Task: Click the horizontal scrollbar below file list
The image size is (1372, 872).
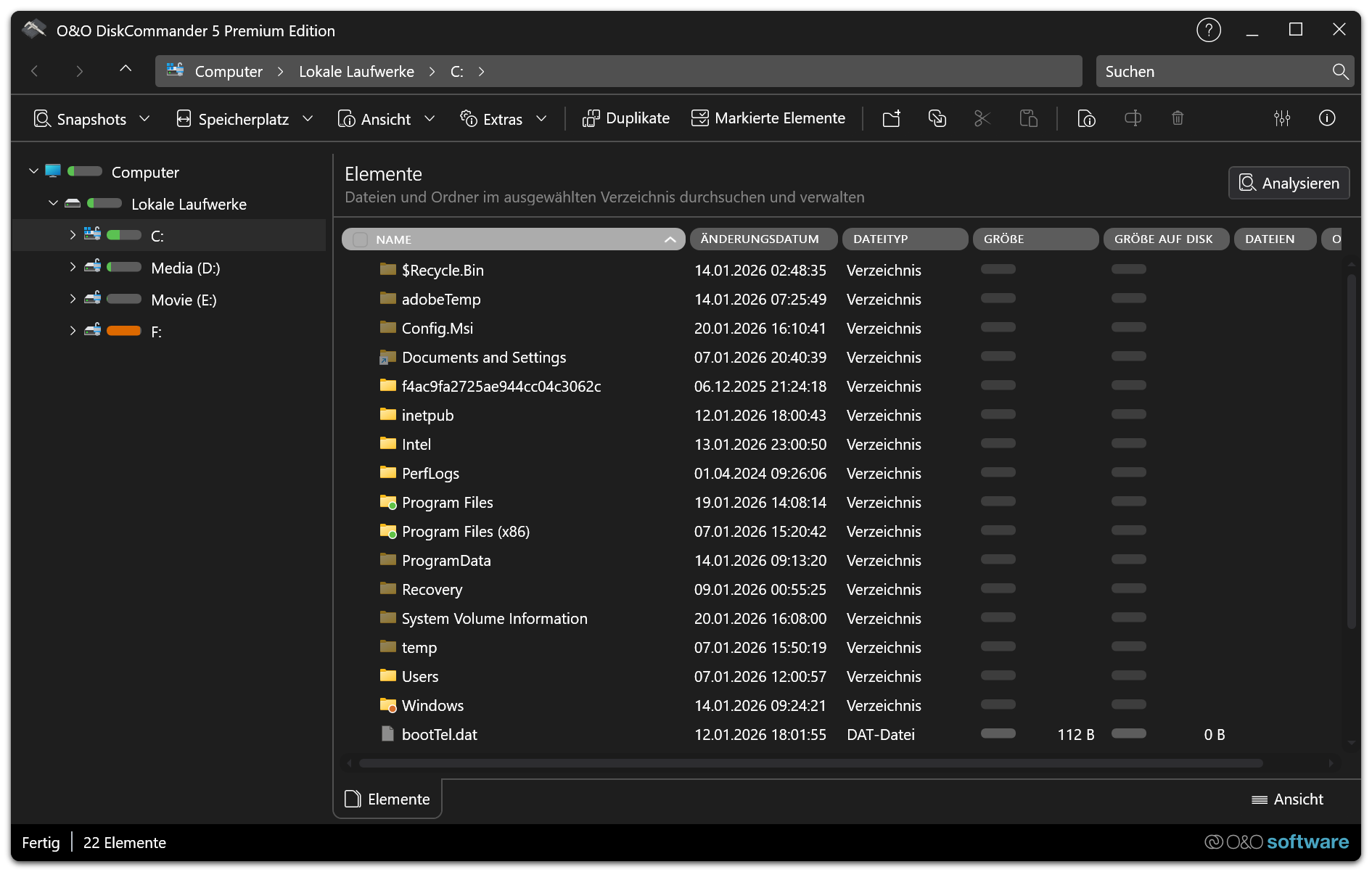Action: [x=810, y=763]
